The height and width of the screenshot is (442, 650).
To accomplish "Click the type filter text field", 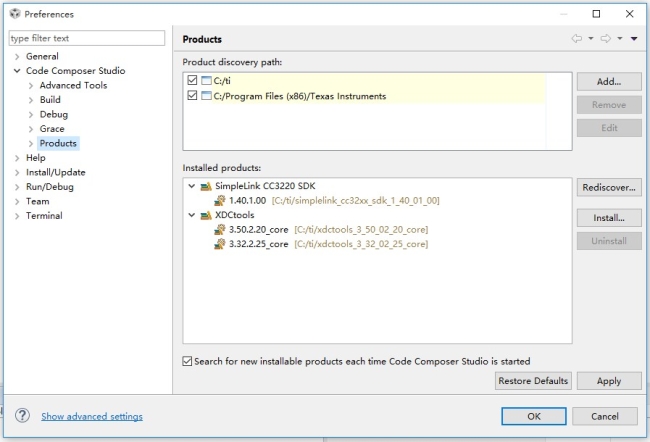I will point(86,38).
